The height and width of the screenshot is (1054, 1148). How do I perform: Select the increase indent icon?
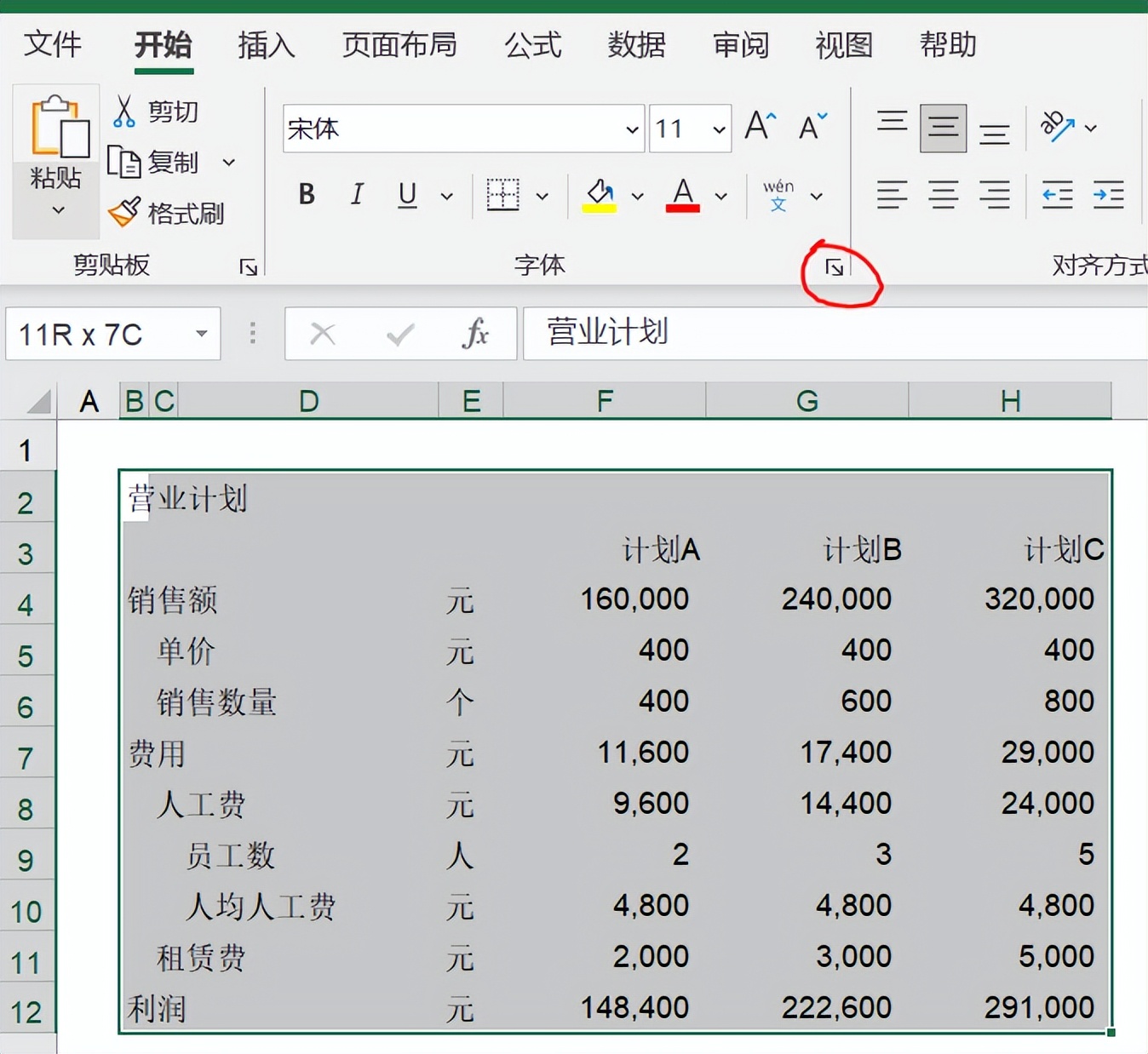pos(1107,195)
